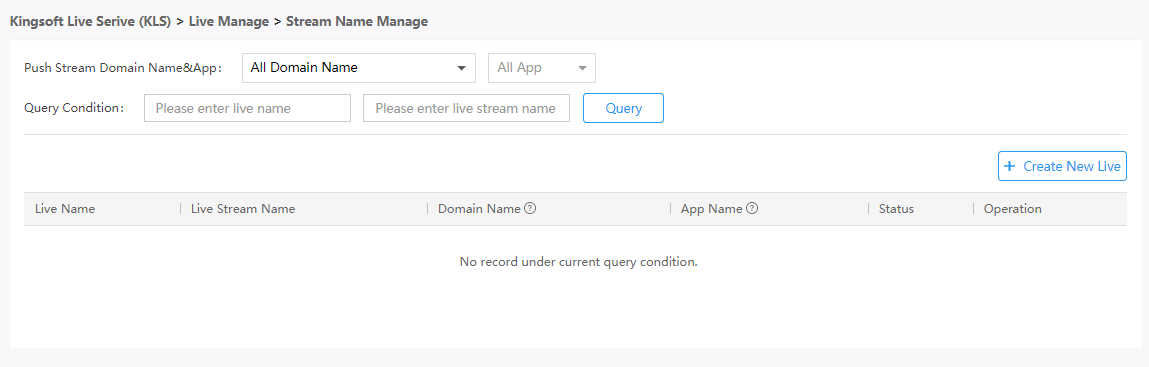Click the App Name help icon
The height and width of the screenshot is (367, 1149).
click(752, 208)
